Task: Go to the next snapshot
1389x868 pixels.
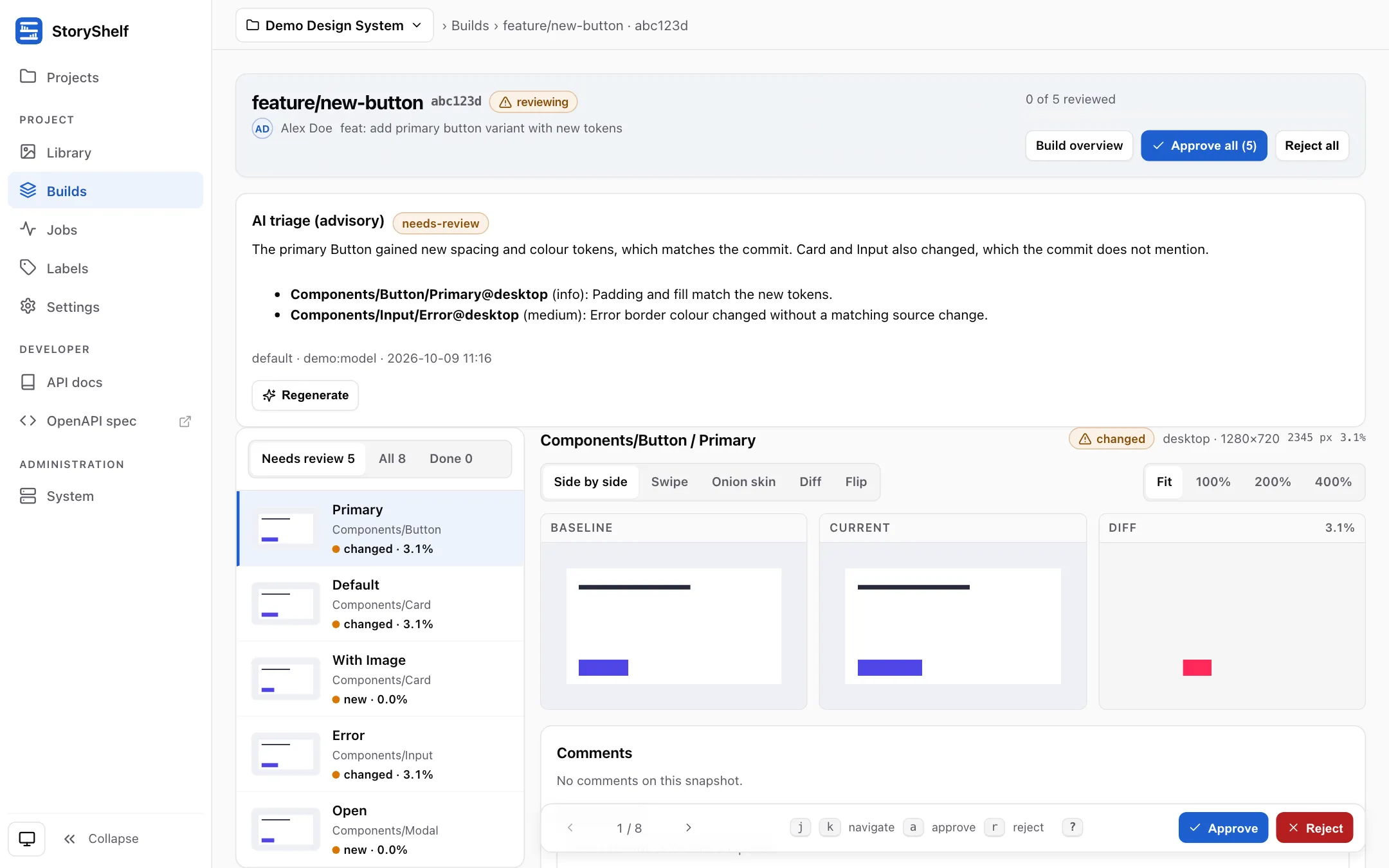Action: coord(688,827)
